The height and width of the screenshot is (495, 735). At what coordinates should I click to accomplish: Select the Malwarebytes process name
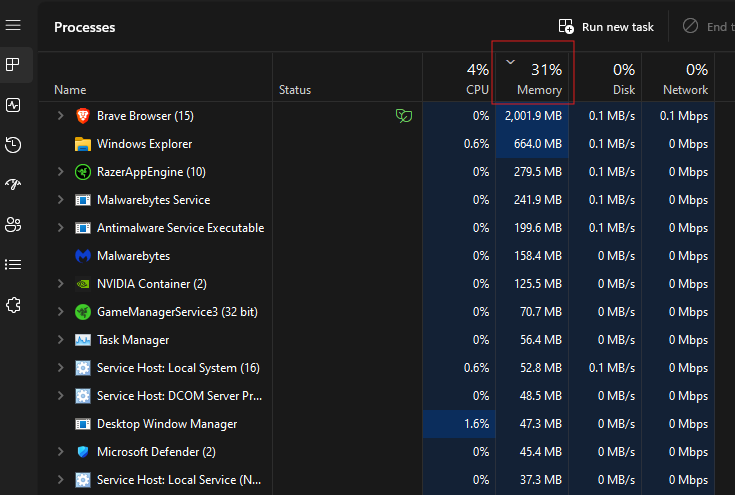(x=133, y=256)
